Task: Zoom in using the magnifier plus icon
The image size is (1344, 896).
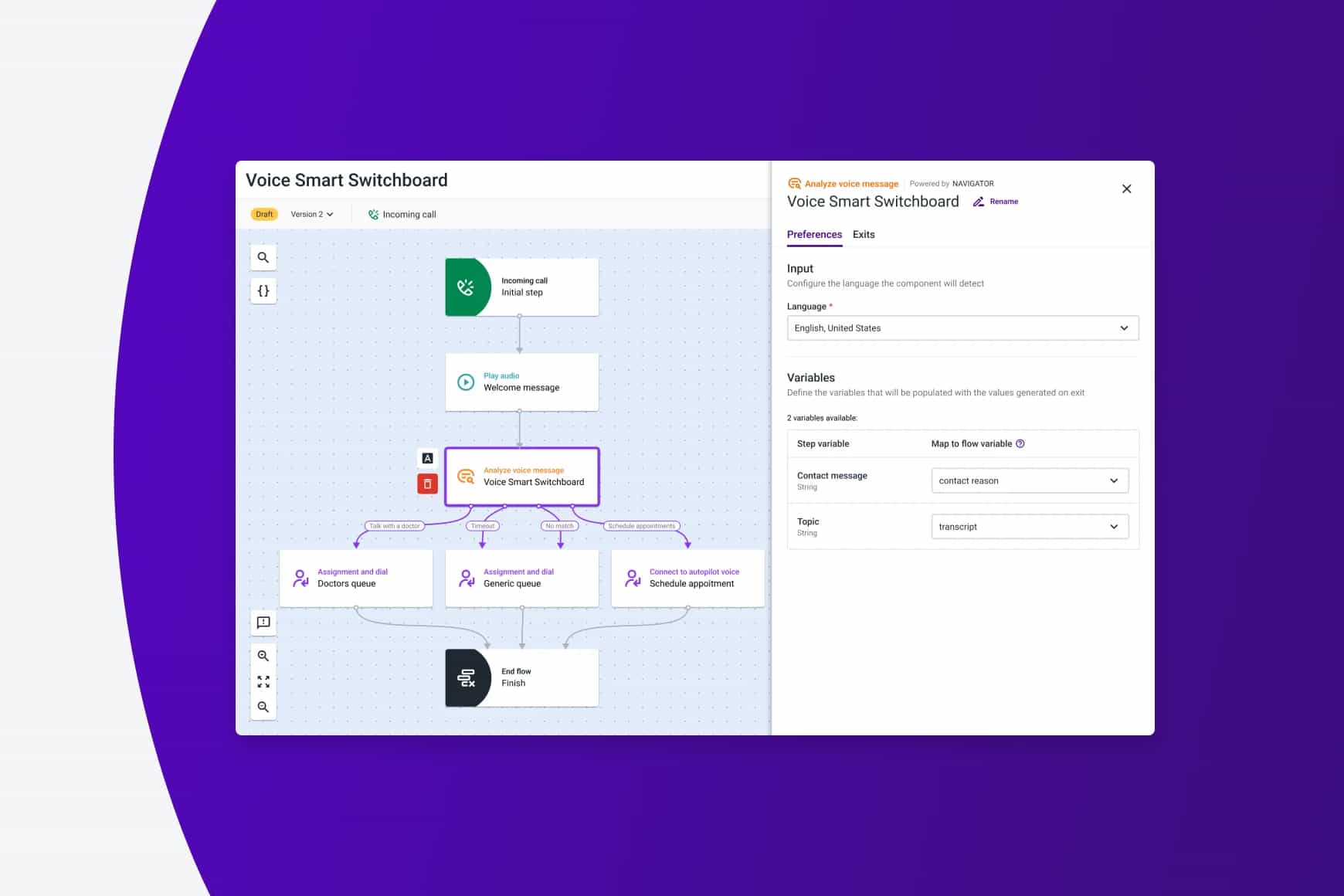Action: tap(263, 656)
